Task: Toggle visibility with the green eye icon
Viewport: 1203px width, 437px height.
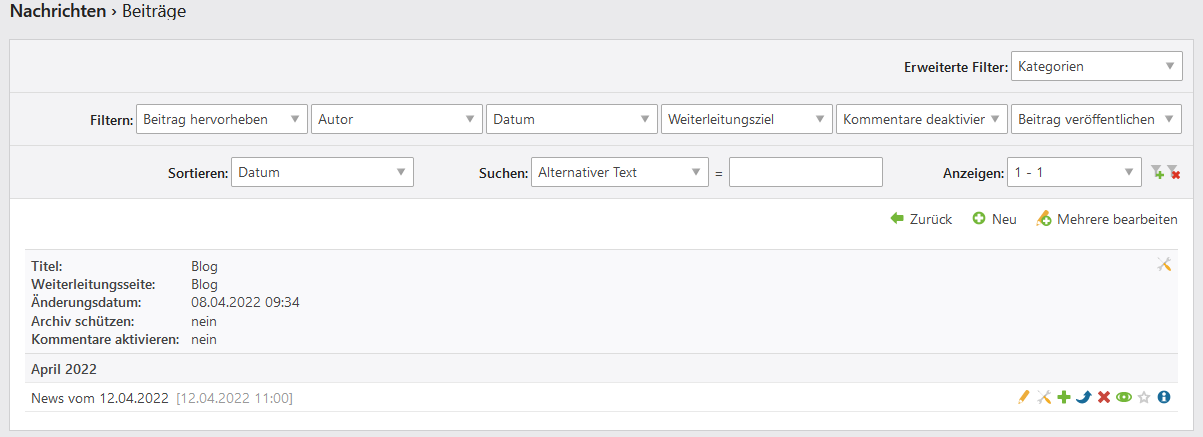Action: coord(1124,397)
